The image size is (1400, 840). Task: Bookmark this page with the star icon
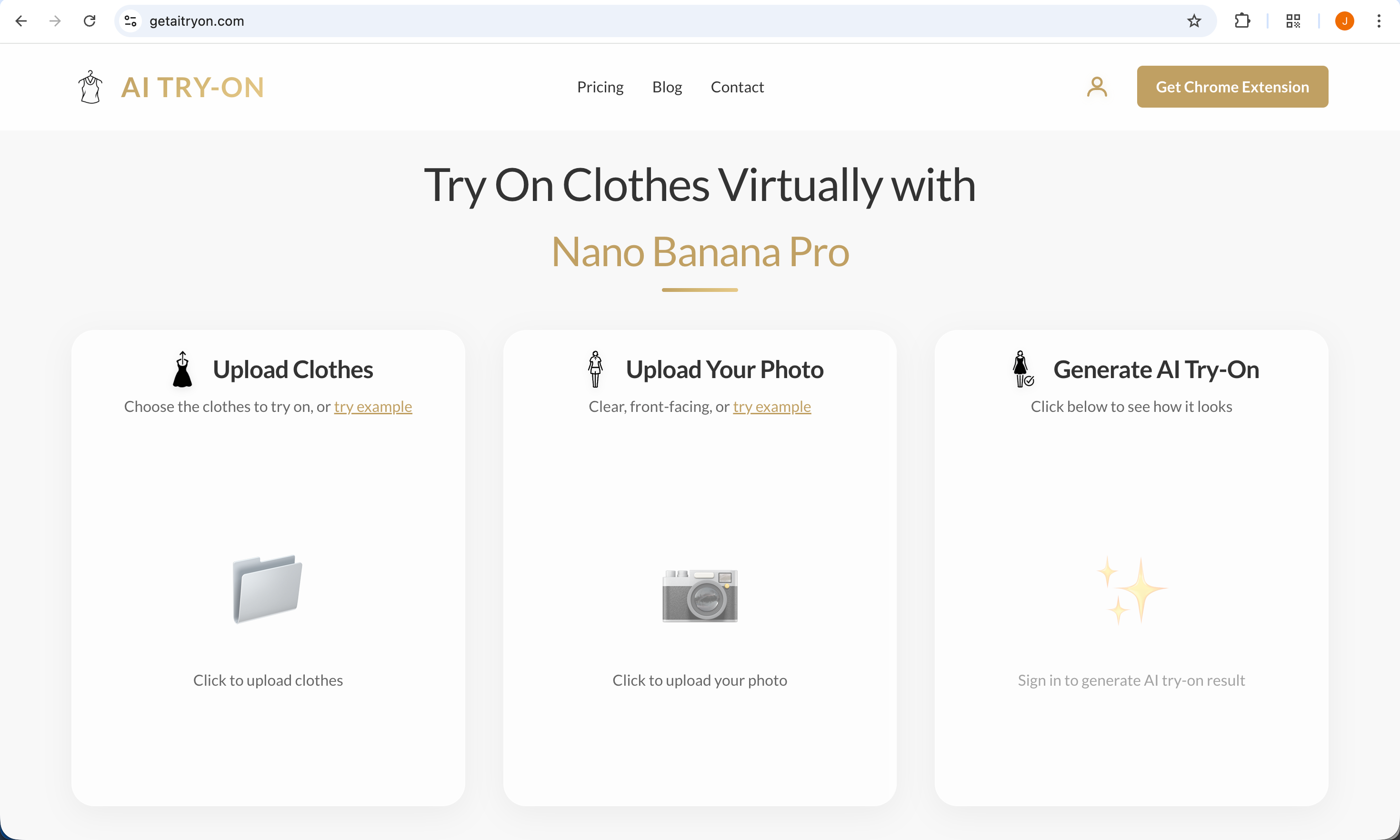(1194, 21)
